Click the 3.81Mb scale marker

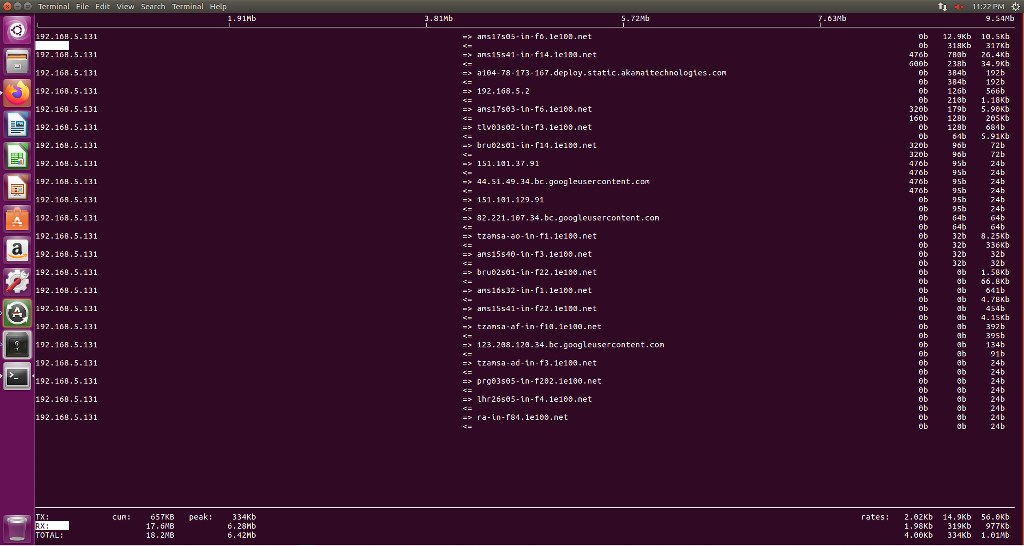[x=438, y=18]
